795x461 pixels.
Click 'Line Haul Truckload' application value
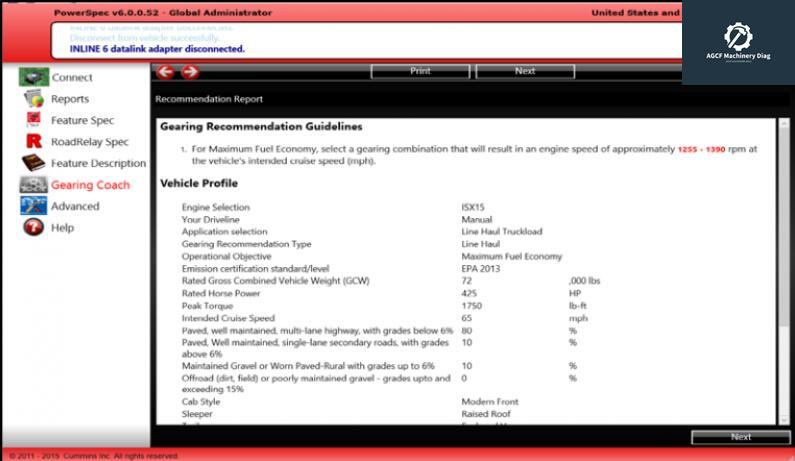(501, 232)
